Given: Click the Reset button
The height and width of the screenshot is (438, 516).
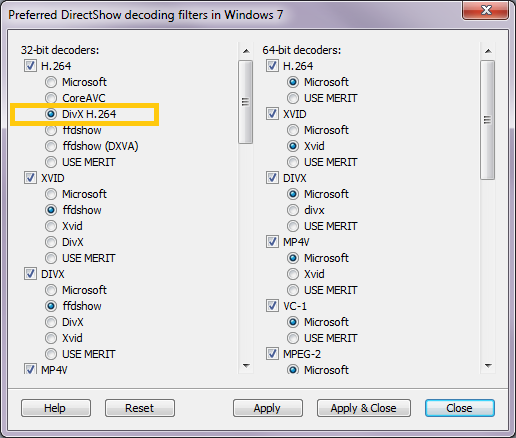Looking at the screenshot, I should pyautogui.click(x=140, y=408).
